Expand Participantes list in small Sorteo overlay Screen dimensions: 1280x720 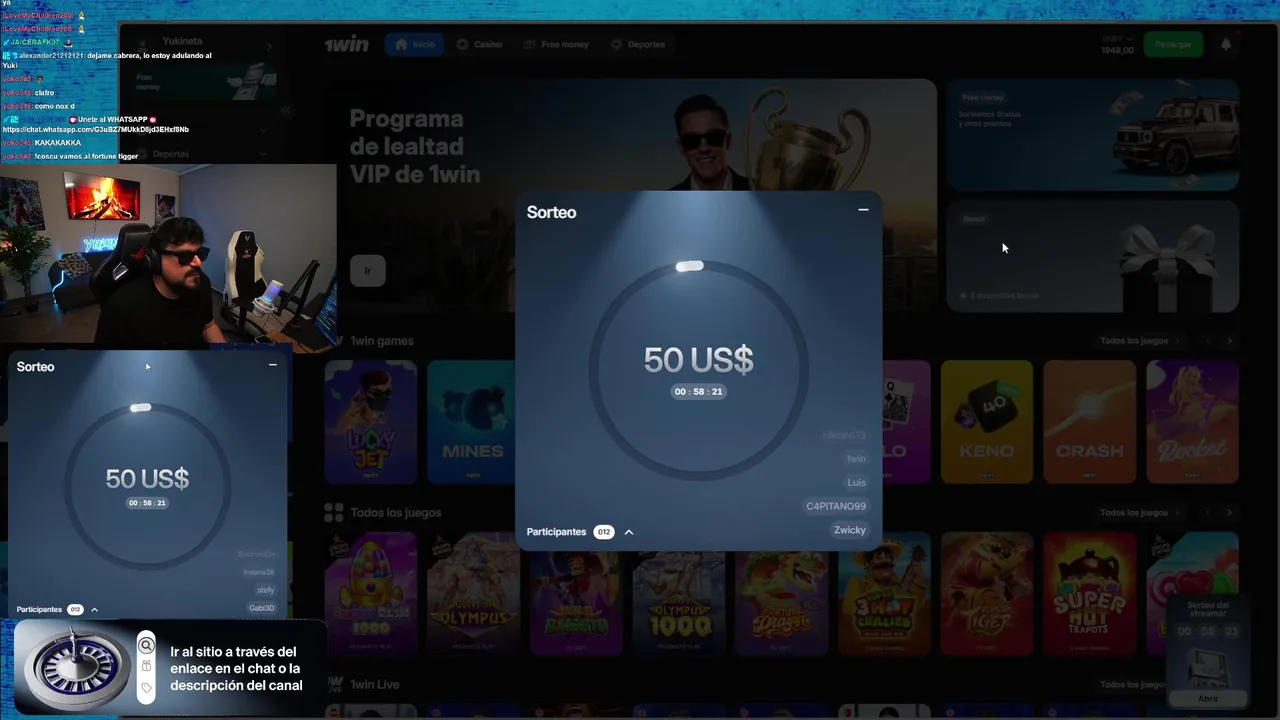(95, 609)
